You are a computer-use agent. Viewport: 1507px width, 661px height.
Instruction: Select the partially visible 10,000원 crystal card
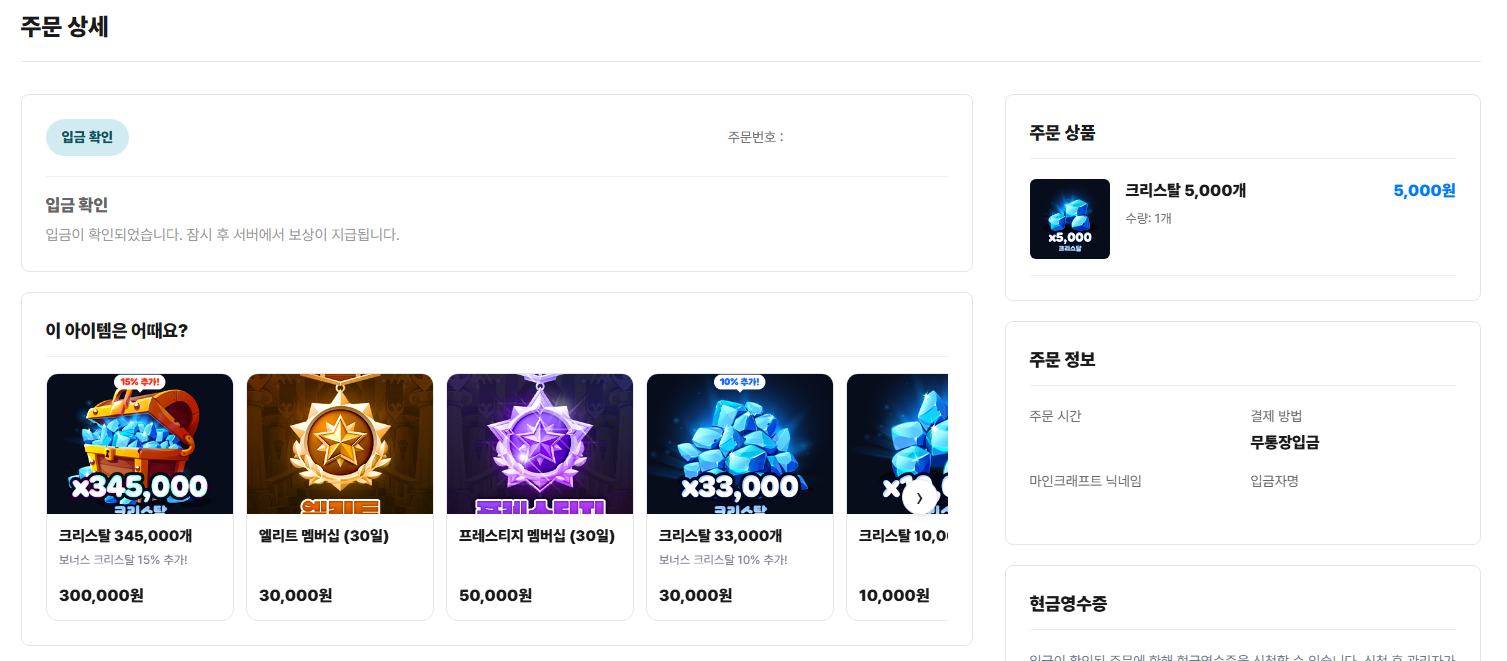897,497
